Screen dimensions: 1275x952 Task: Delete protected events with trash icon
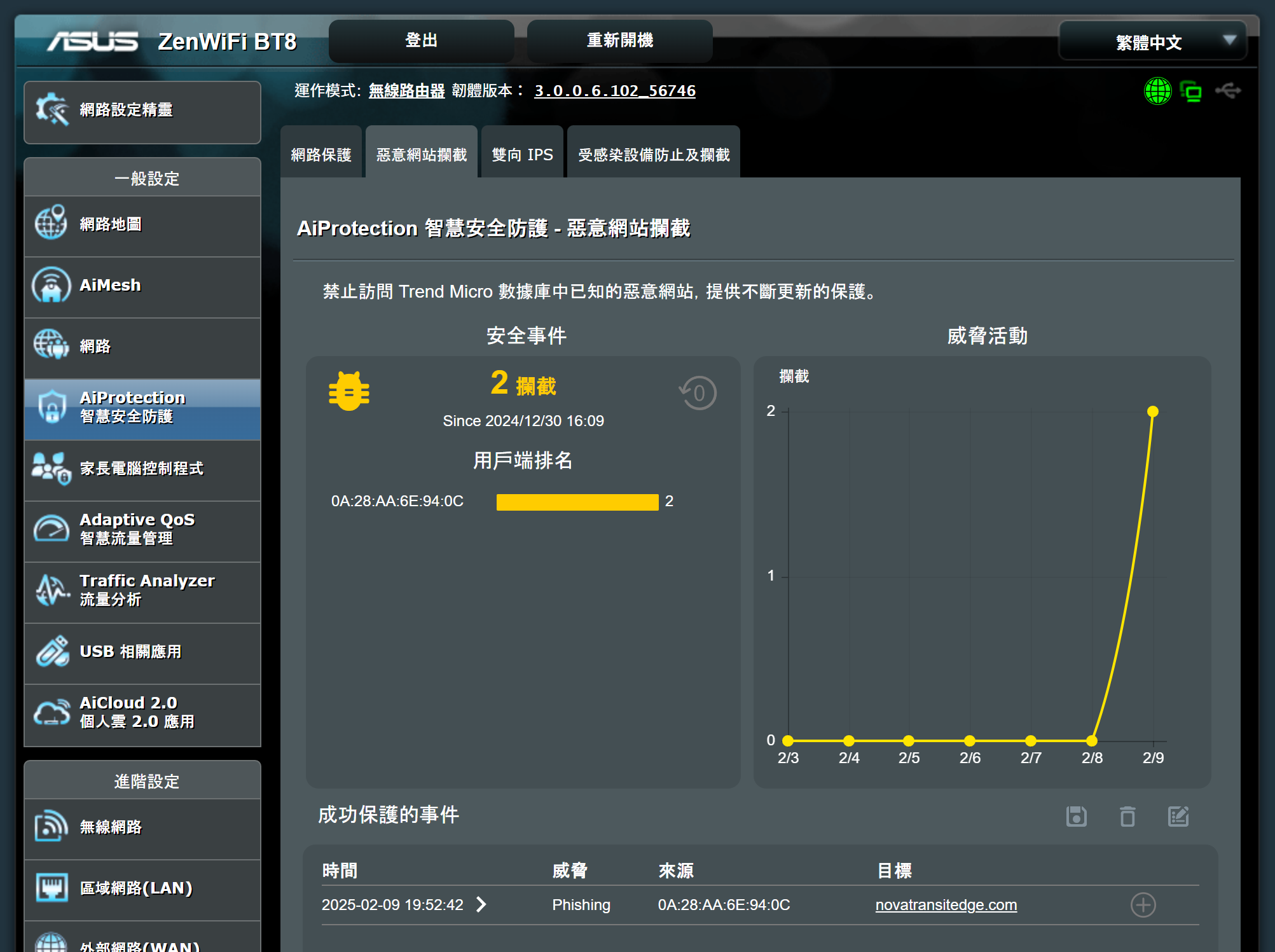tap(1127, 816)
